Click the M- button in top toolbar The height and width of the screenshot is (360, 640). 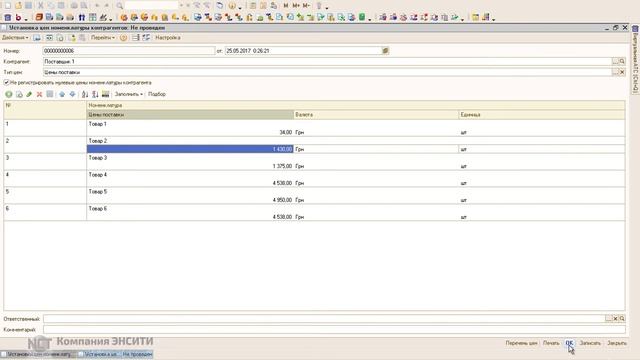click(x=306, y=6)
